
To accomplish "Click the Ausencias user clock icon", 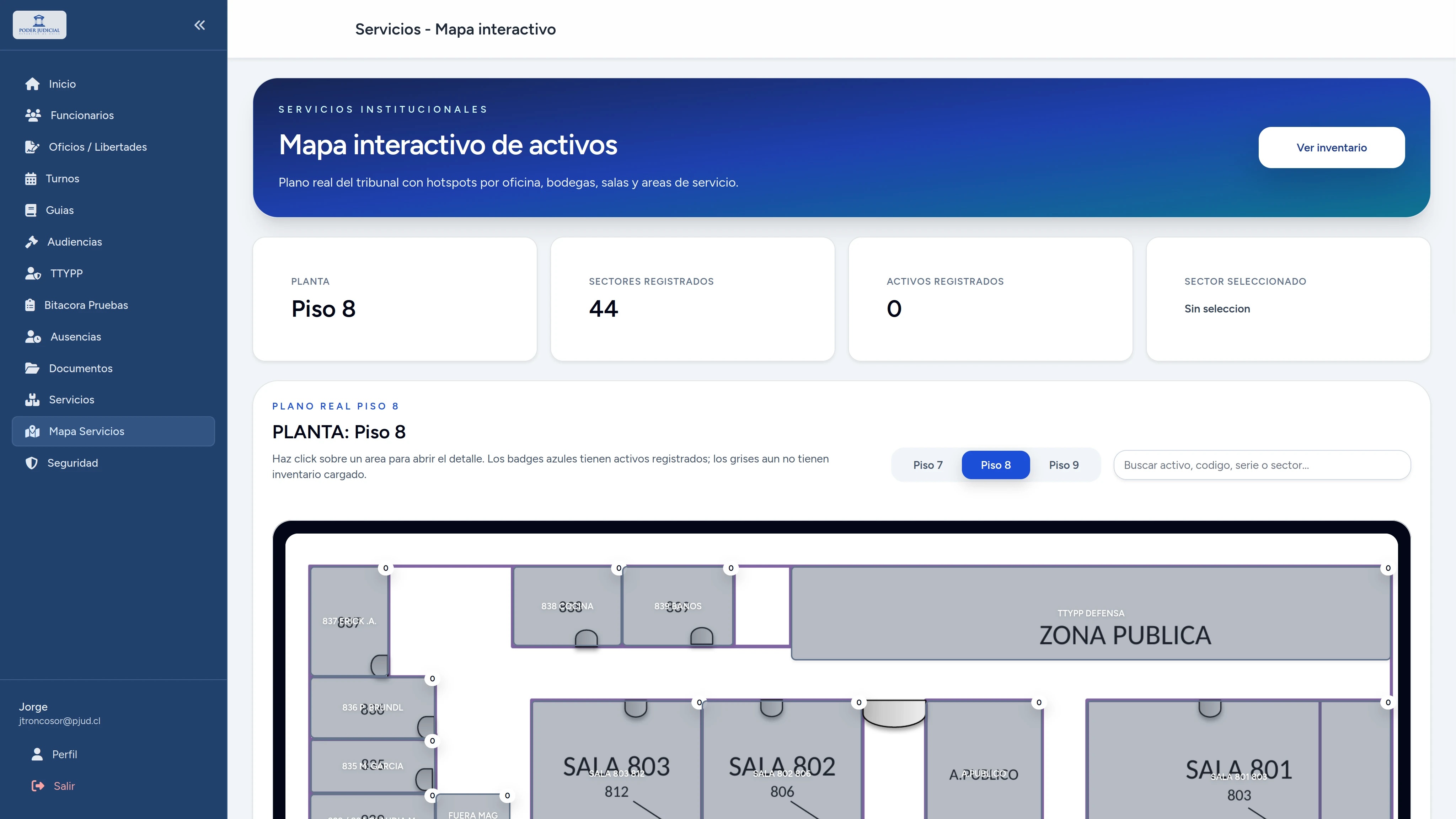I will point(33,337).
